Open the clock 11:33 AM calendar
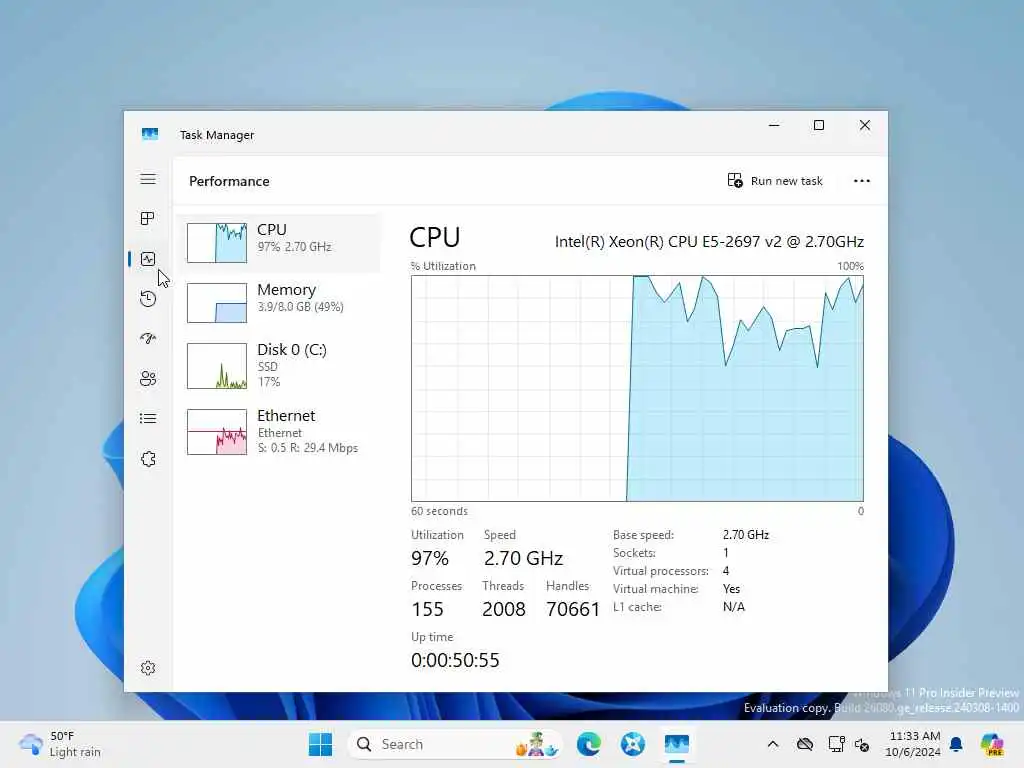The height and width of the screenshot is (768, 1024). pyautogui.click(x=913, y=744)
